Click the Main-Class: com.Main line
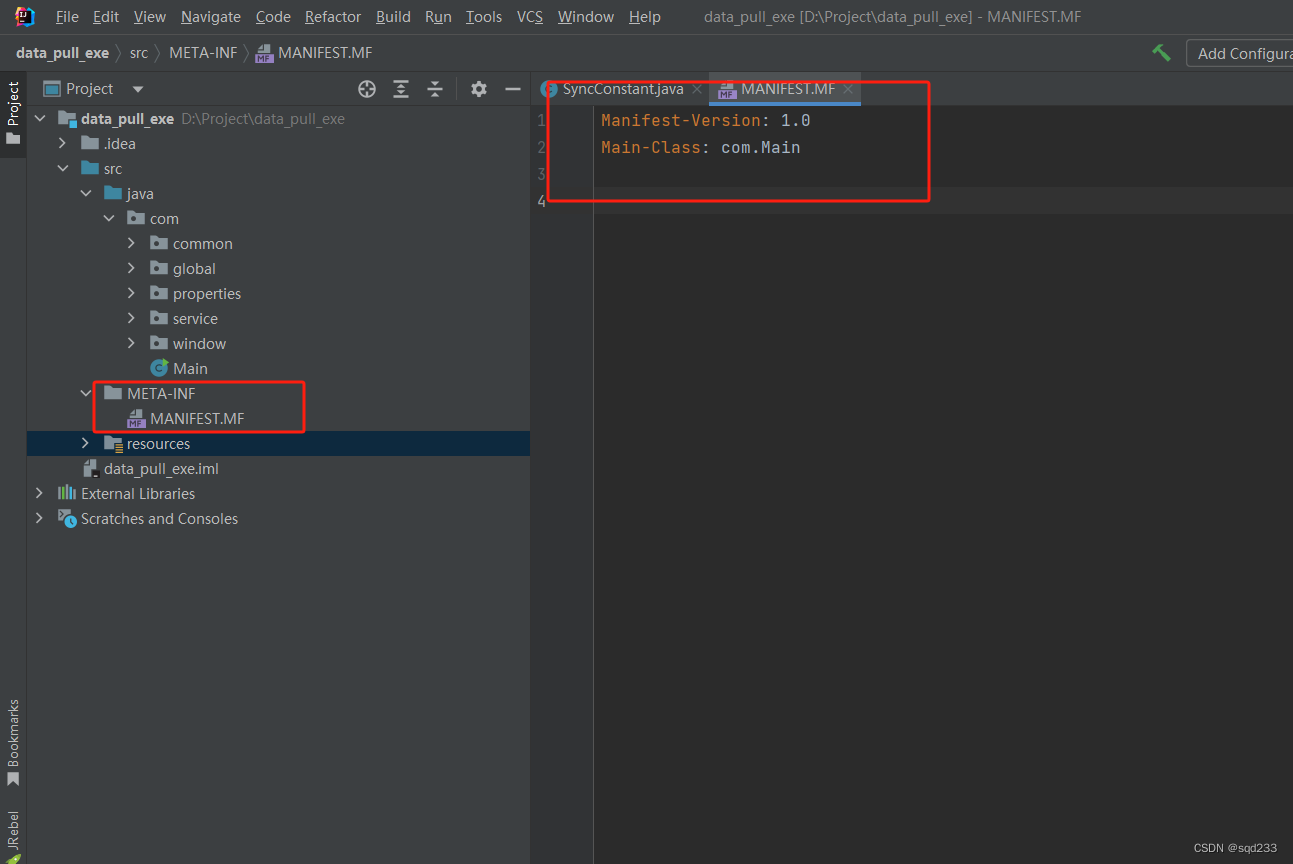This screenshot has height=864, width=1293. coord(700,147)
